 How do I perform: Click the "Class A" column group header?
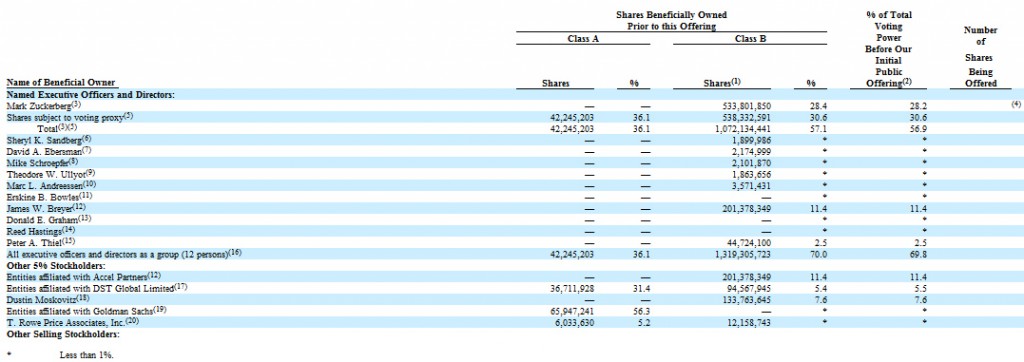(x=583, y=39)
